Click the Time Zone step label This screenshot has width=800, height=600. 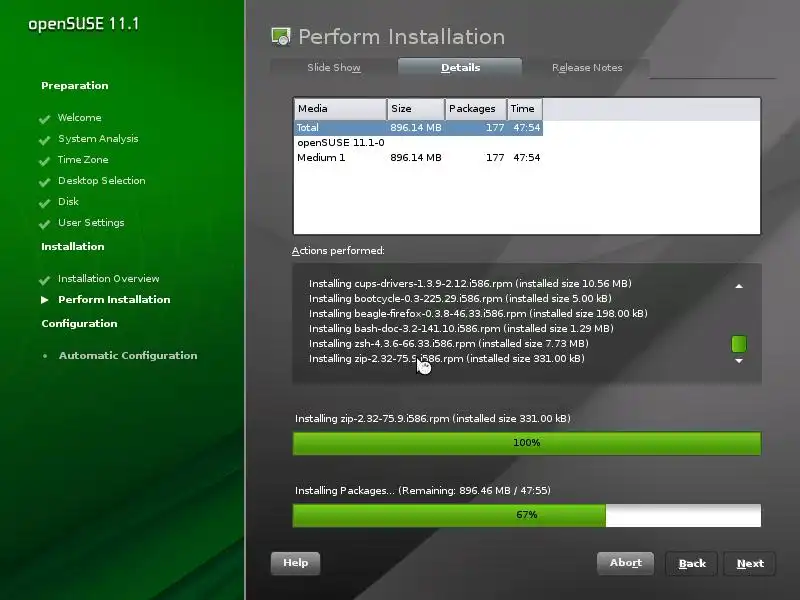(83, 160)
